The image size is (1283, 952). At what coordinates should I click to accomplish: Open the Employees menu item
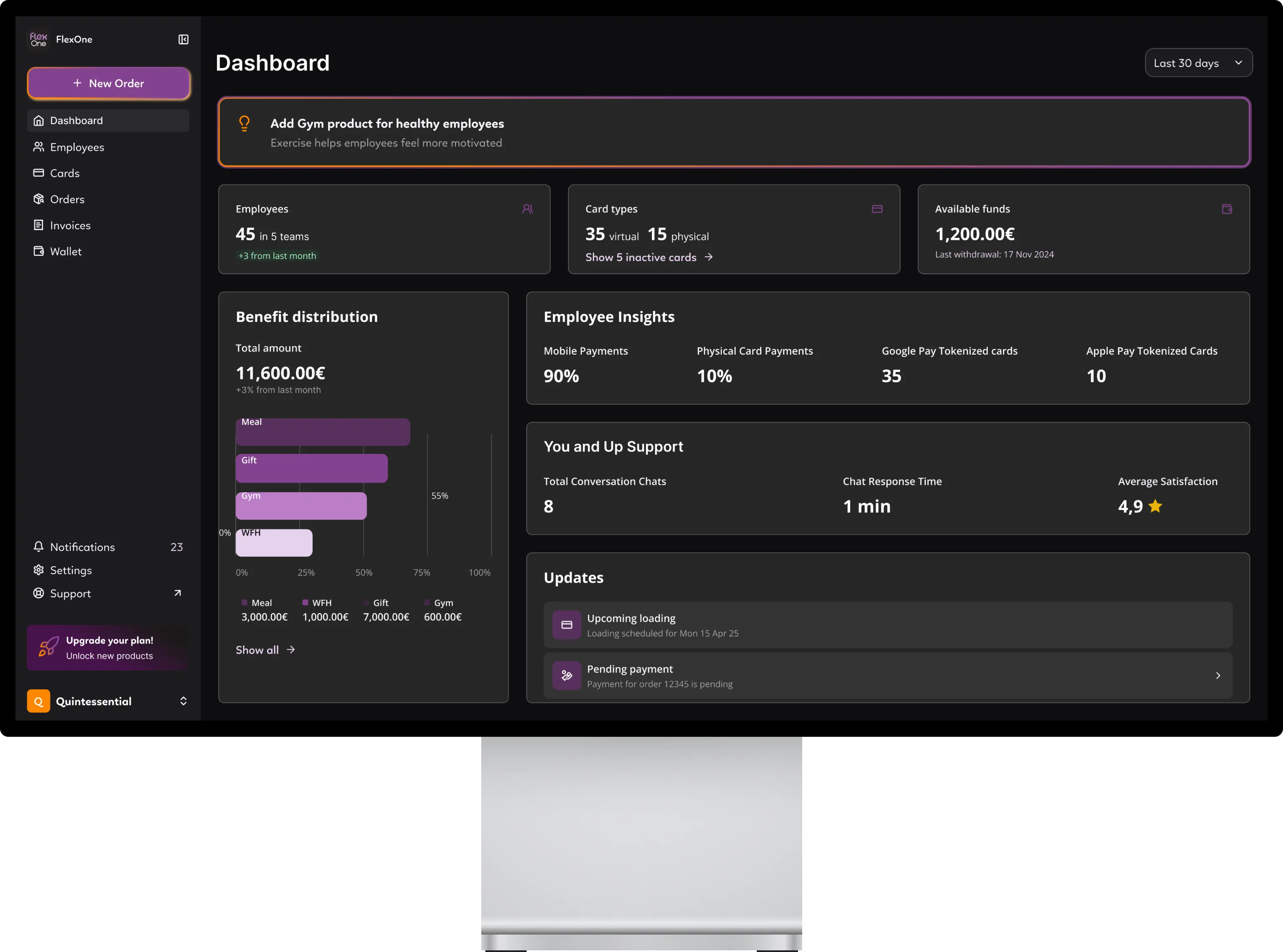(x=77, y=147)
